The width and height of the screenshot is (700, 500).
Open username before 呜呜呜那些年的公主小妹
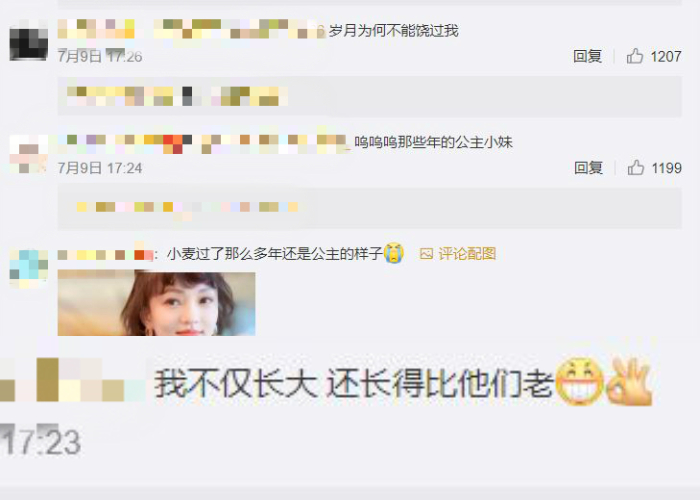click(203, 142)
